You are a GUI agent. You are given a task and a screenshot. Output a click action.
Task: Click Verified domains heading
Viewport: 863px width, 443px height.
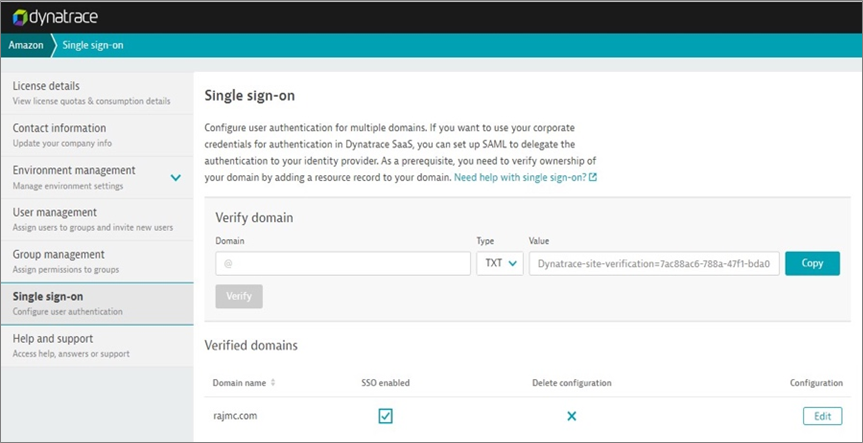(x=251, y=346)
